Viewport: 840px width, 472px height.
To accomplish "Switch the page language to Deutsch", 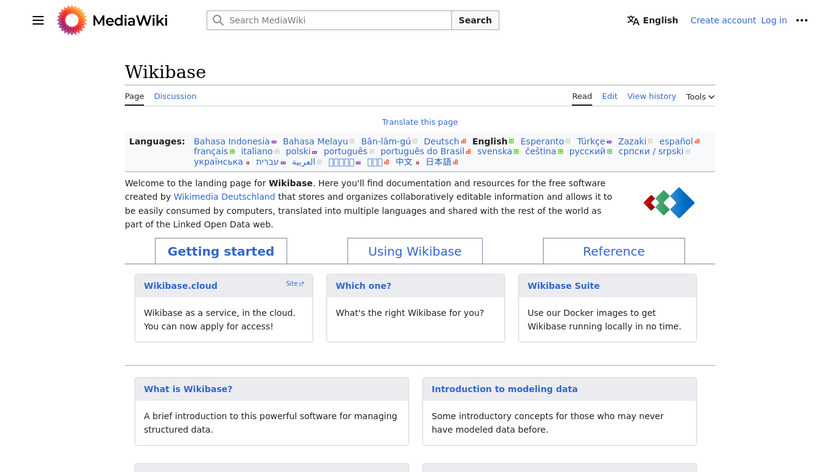I will tap(441, 142).
